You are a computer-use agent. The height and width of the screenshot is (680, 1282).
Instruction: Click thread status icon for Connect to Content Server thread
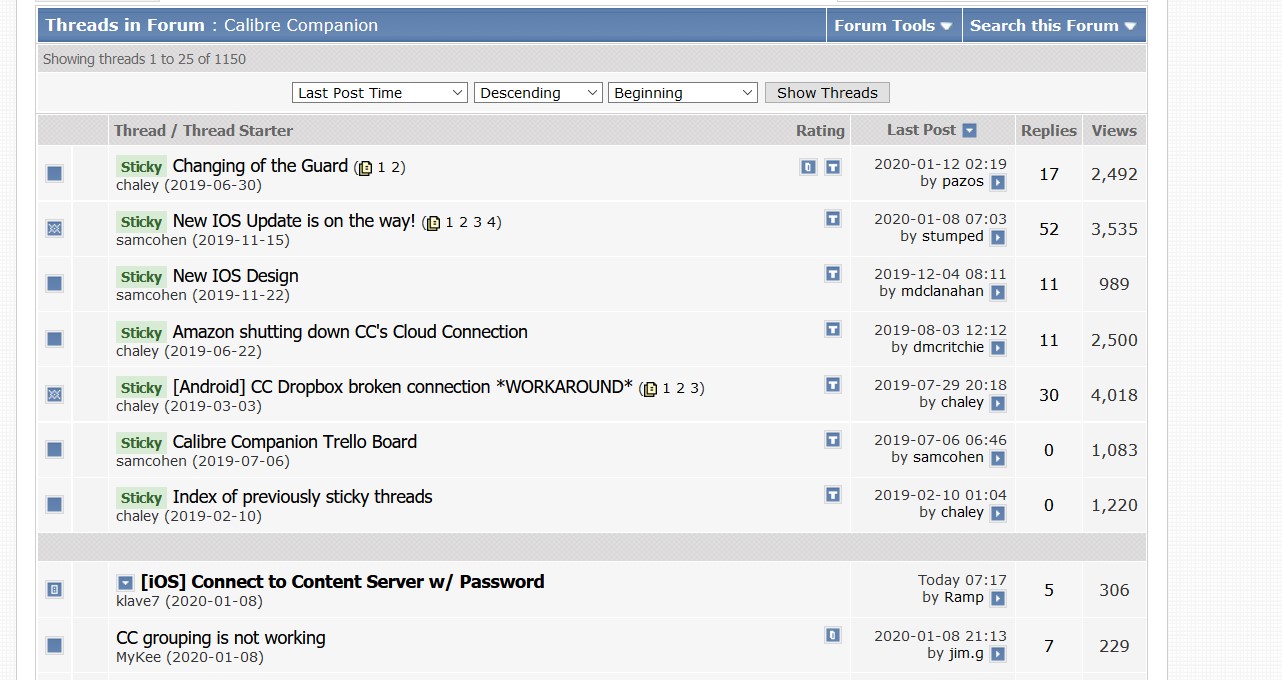click(x=55, y=590)
